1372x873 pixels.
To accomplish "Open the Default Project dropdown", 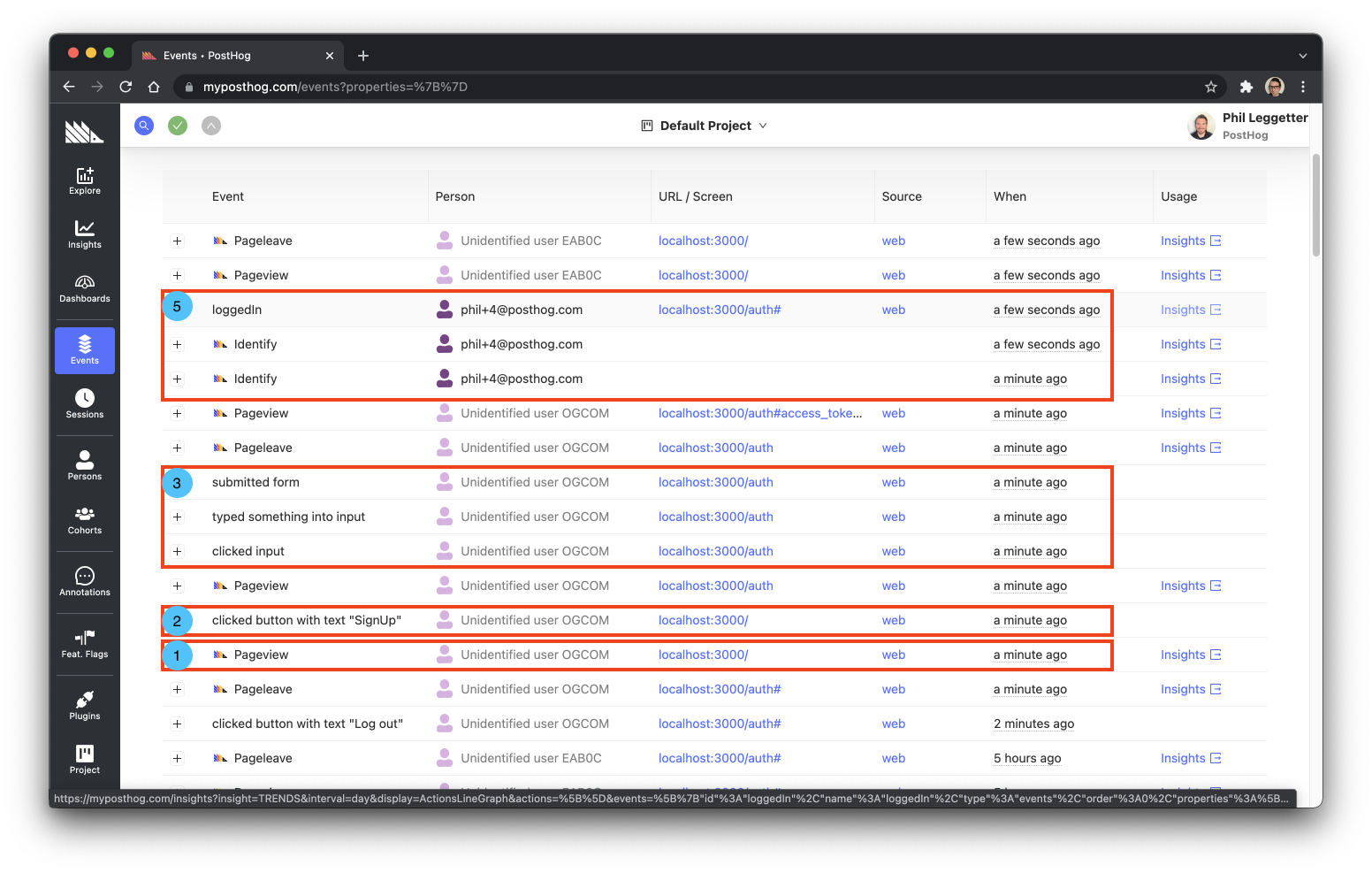I will tap(704, 125).
